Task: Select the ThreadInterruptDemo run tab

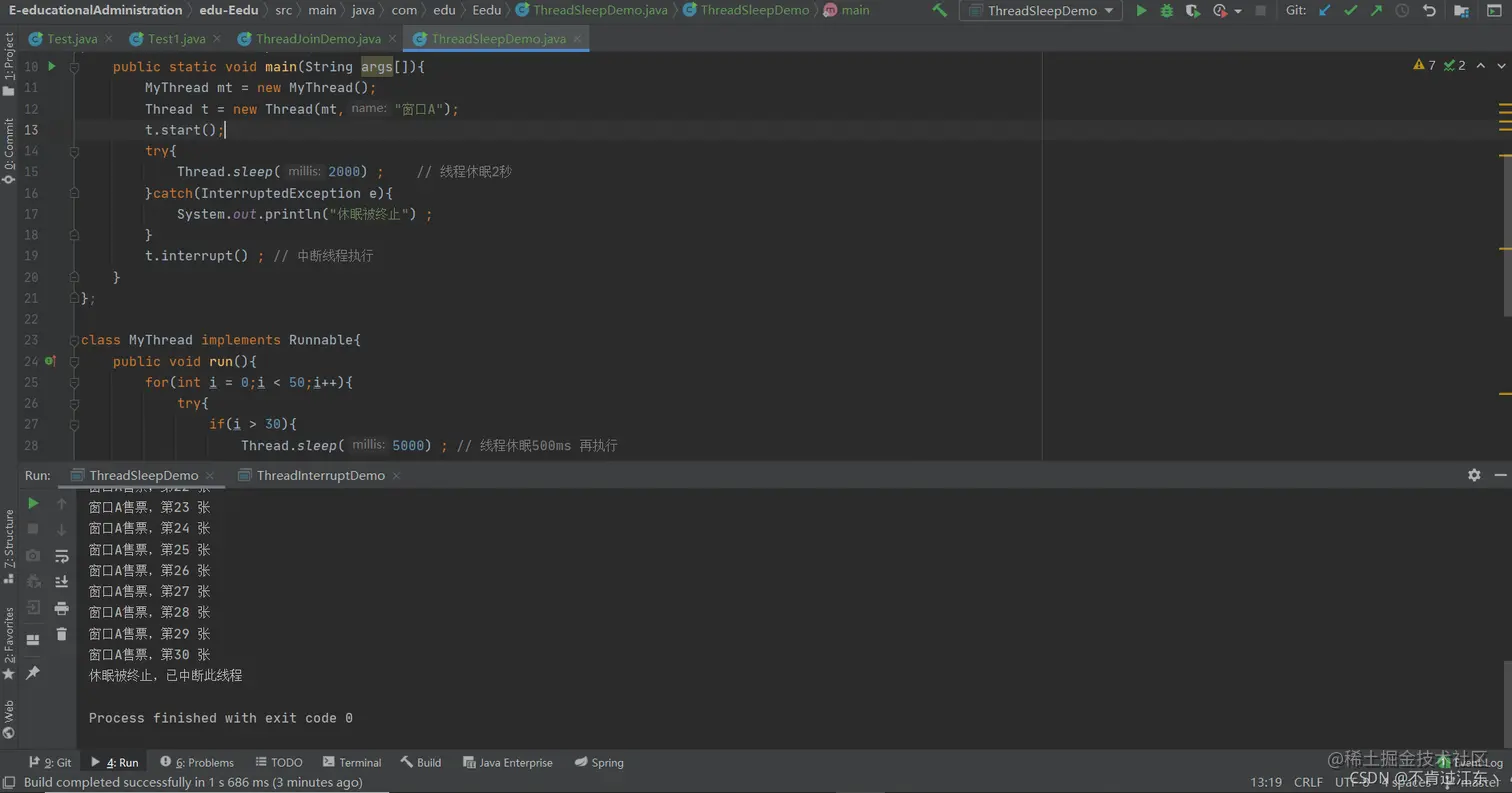Action: (x=320, y=475)
